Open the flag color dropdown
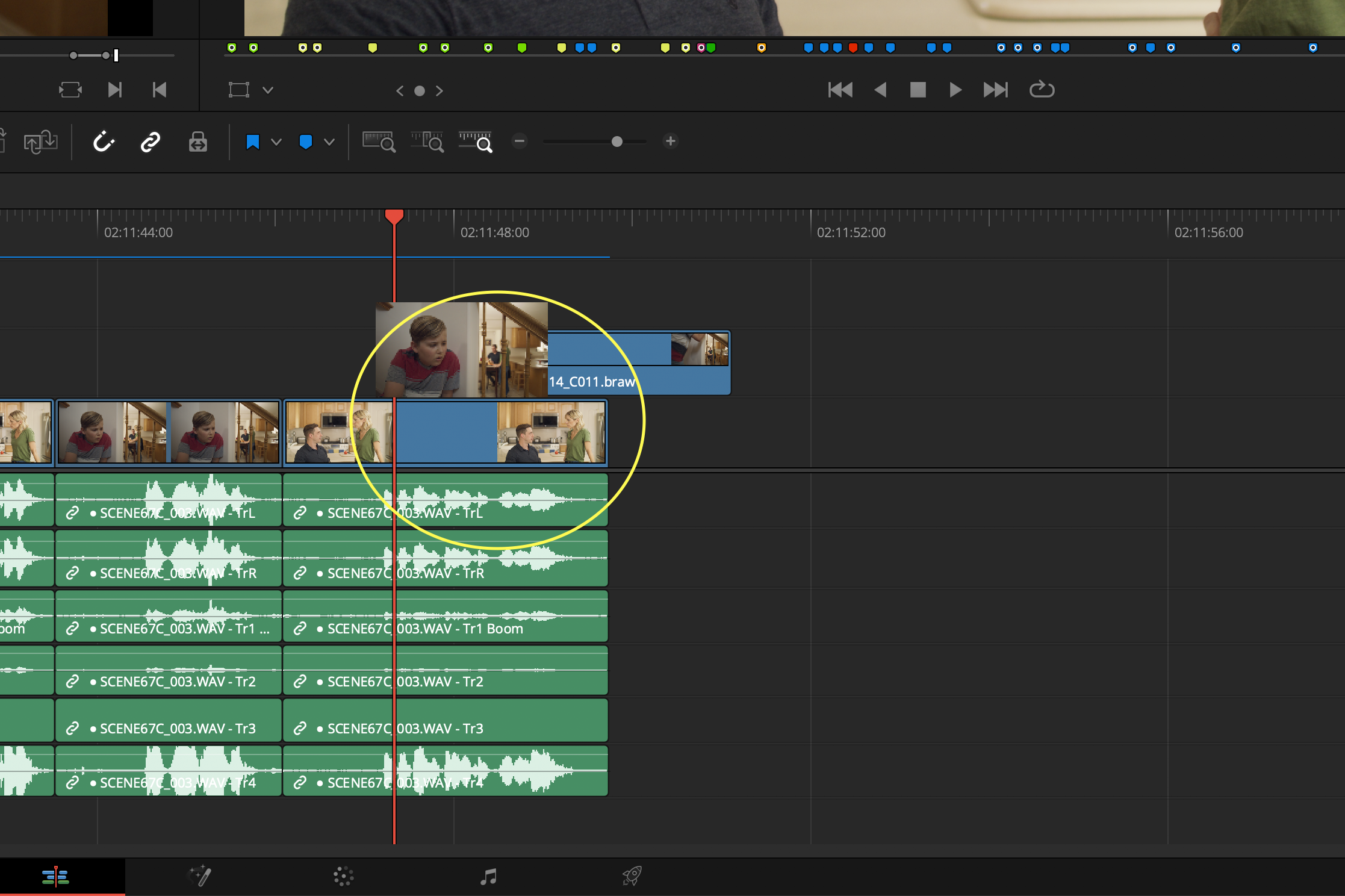 pyautogui.click(x=276, y=142)
